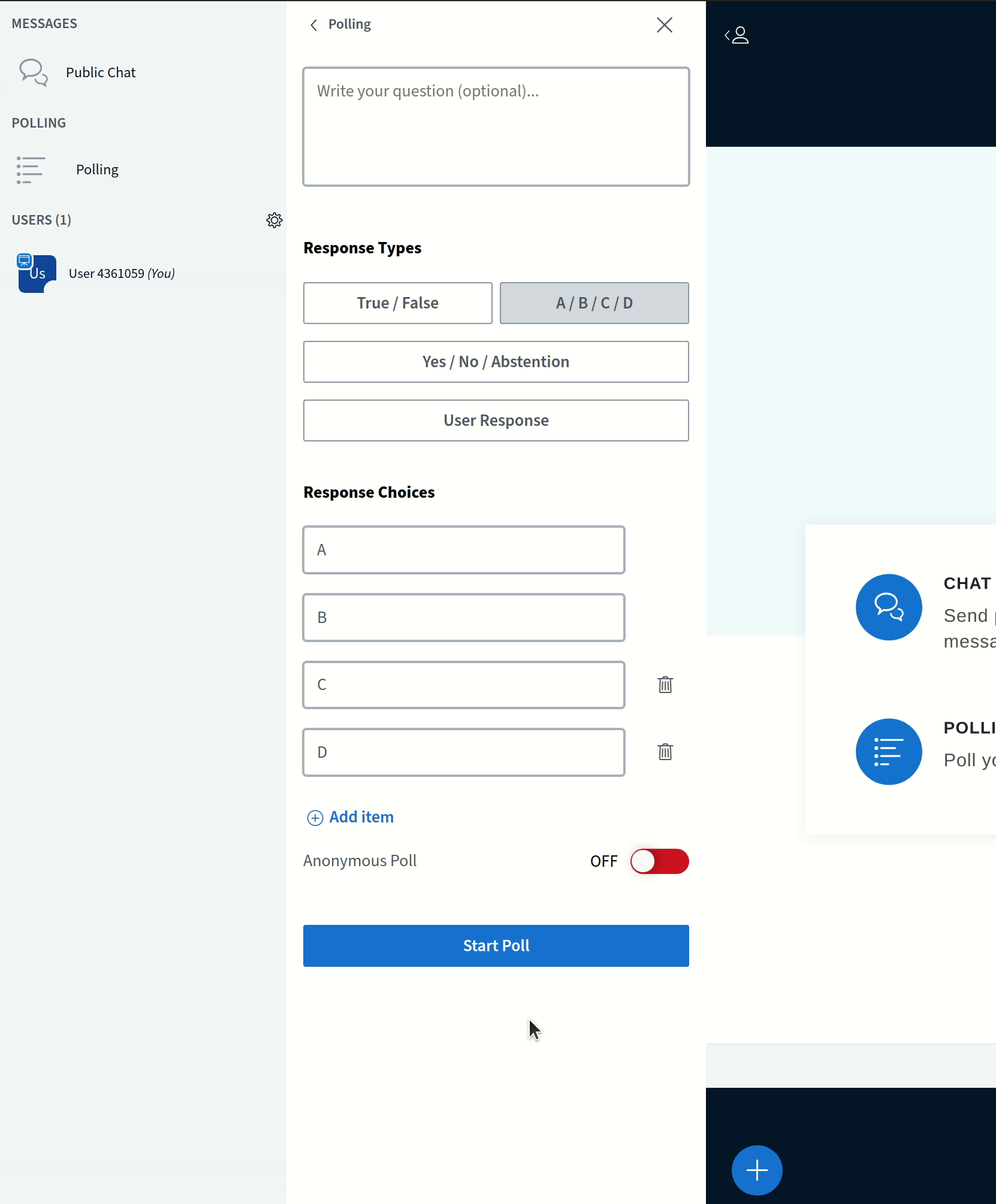Click the poll question text area
996x1204 pixels.
tap(496, 126)
